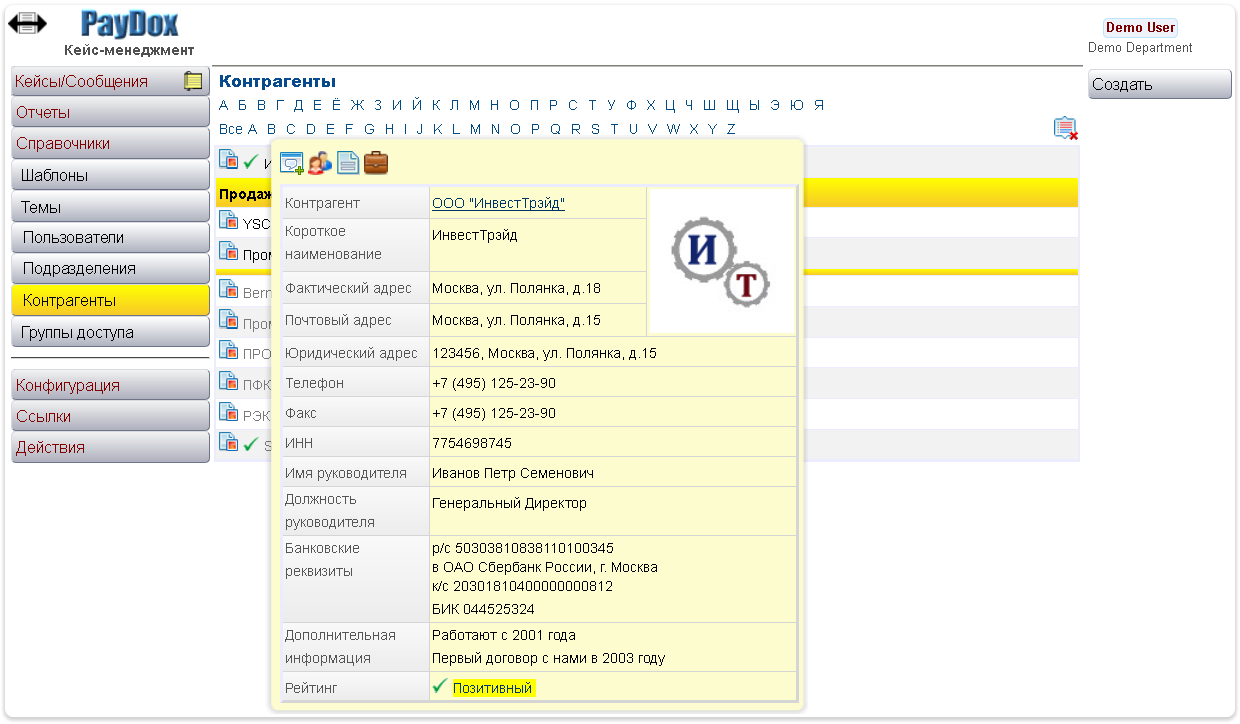Screen dimensions: 1240x724
Task: Click the blue document icon in popup
Action: tap(347, 163)
